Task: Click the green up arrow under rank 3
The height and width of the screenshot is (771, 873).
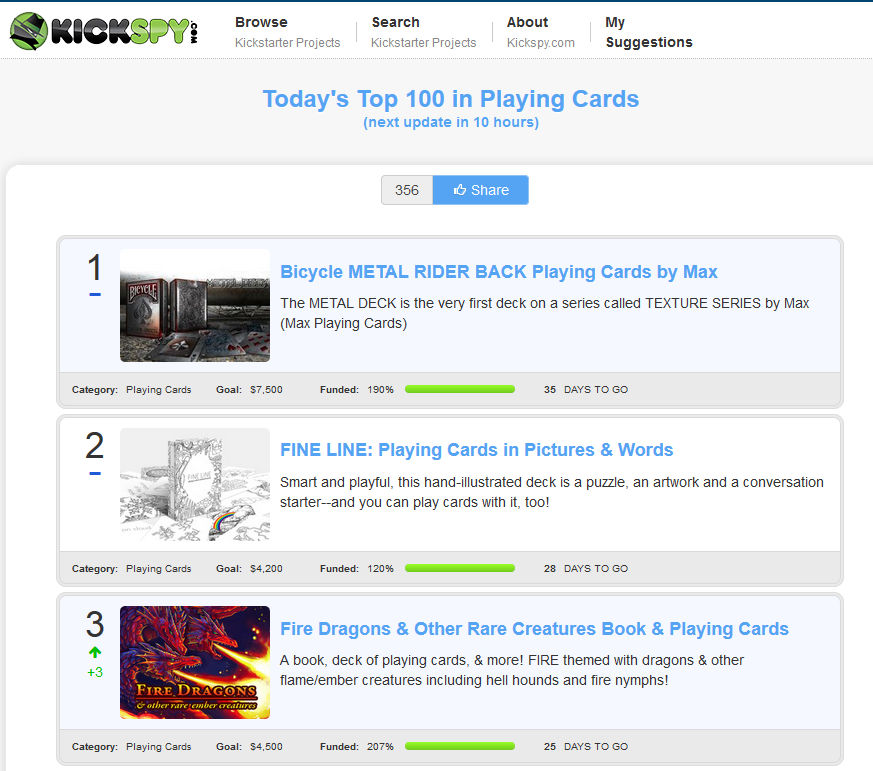Action: pyautogui.click(x=95, y=652)
